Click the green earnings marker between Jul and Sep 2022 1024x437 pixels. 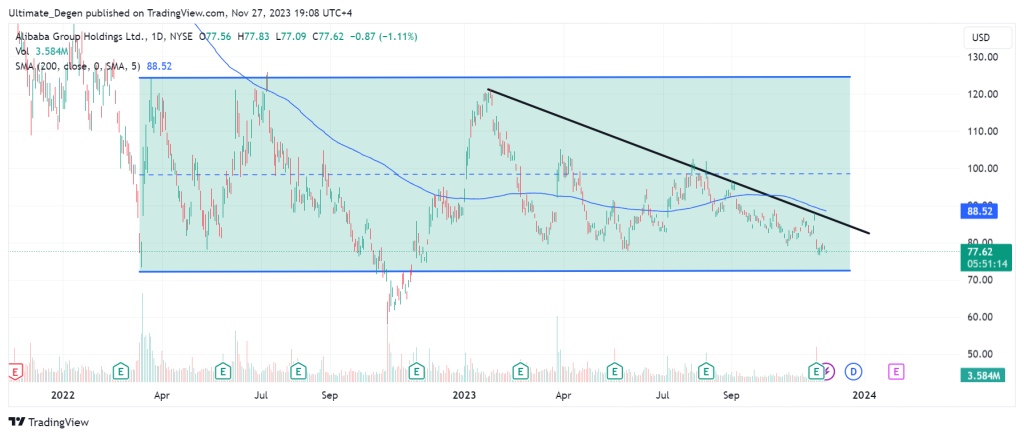pyautogui.click(x=298, y=371)
